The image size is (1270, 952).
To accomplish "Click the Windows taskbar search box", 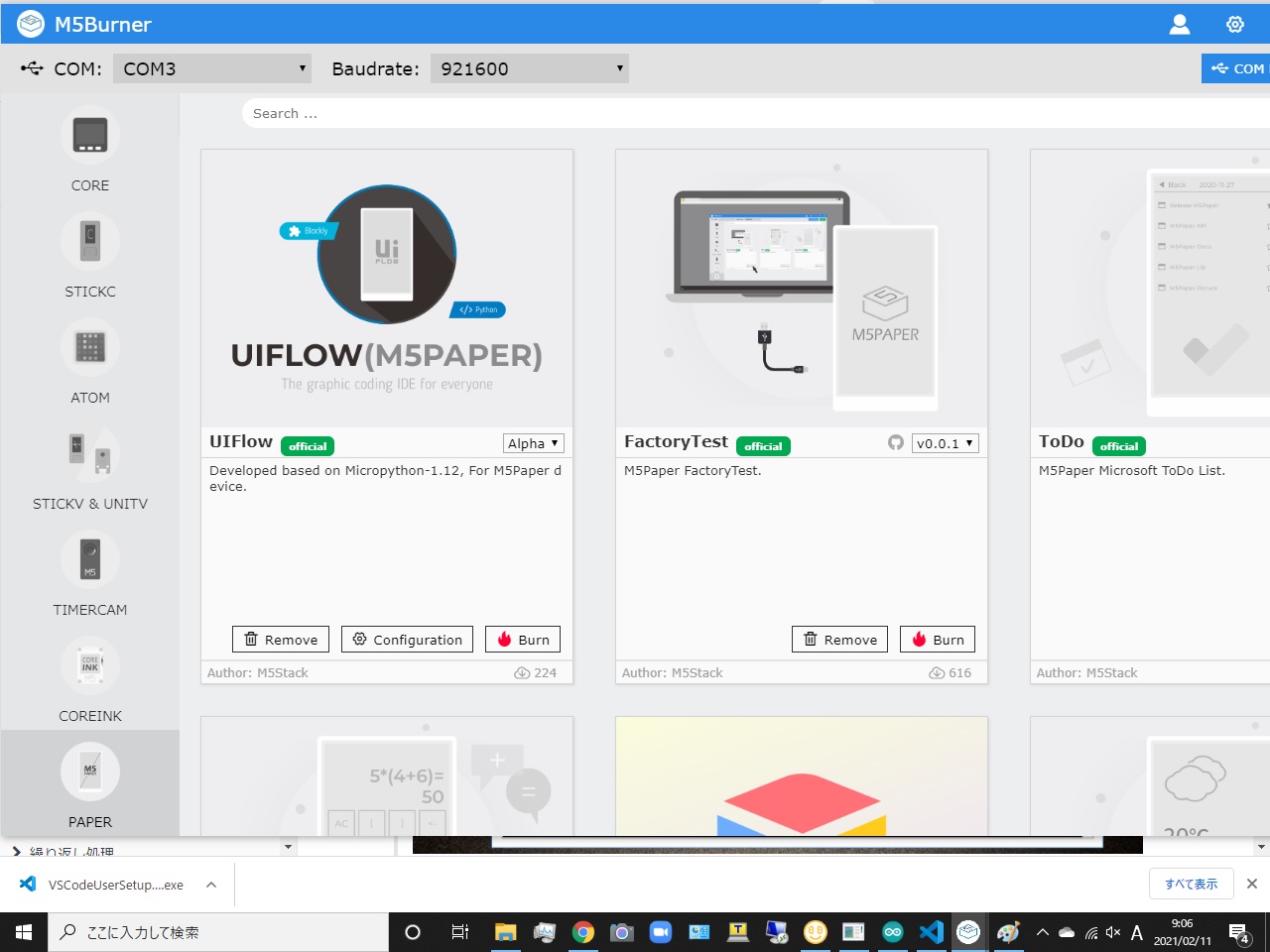I will tap(218, 932).
